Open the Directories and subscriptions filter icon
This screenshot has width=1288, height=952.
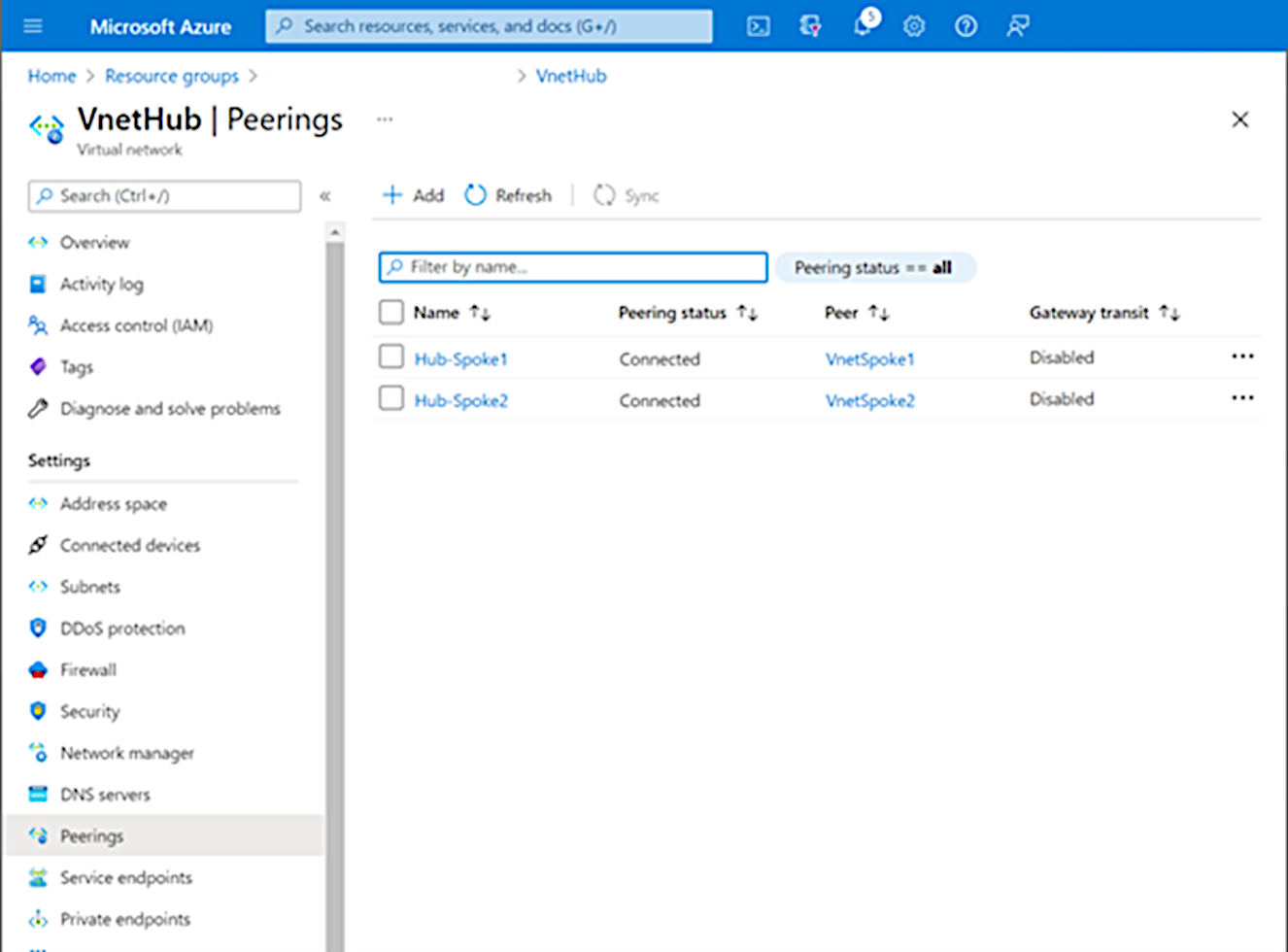[810, 26]
